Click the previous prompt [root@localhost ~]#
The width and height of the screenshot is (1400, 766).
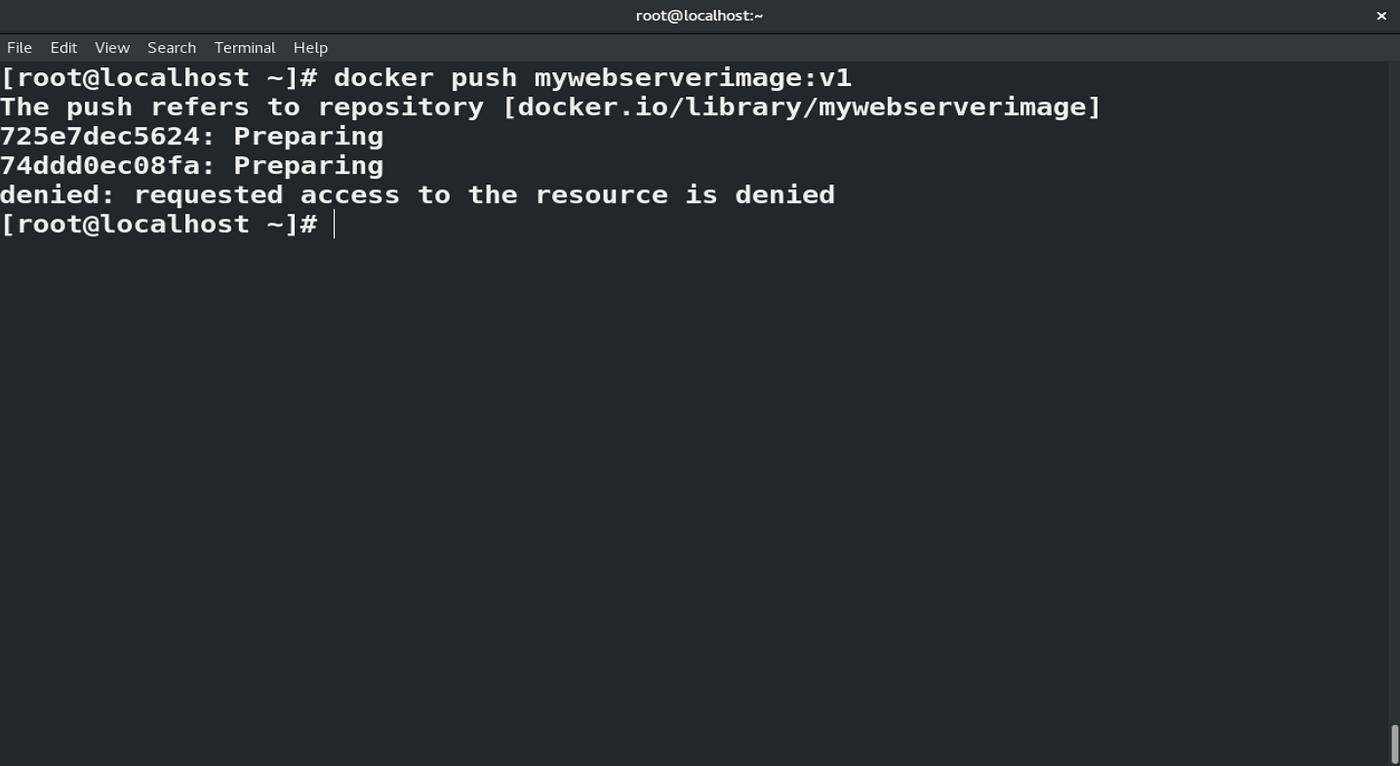(x=160, y=77)
